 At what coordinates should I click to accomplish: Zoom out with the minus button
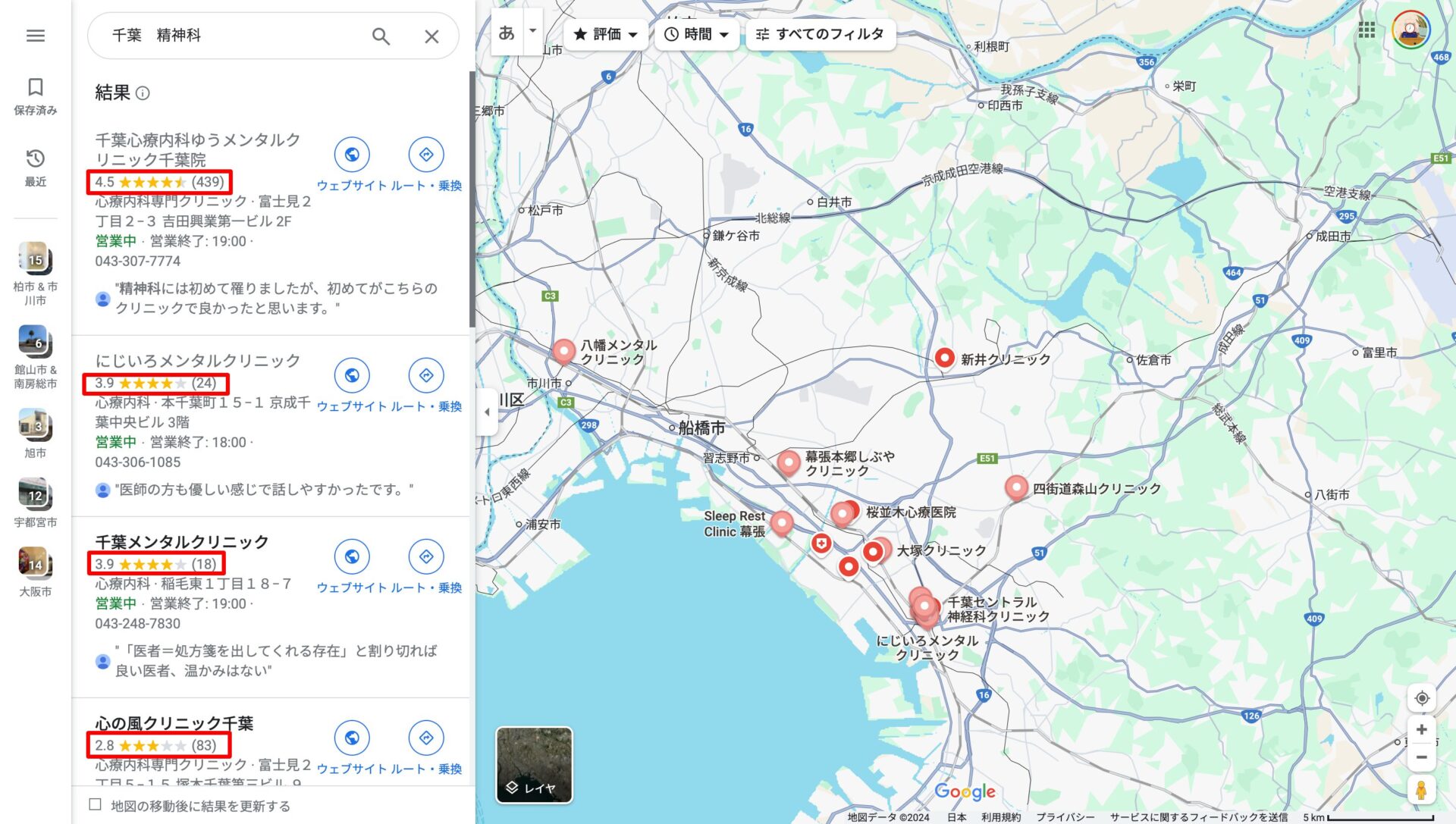1422,757
